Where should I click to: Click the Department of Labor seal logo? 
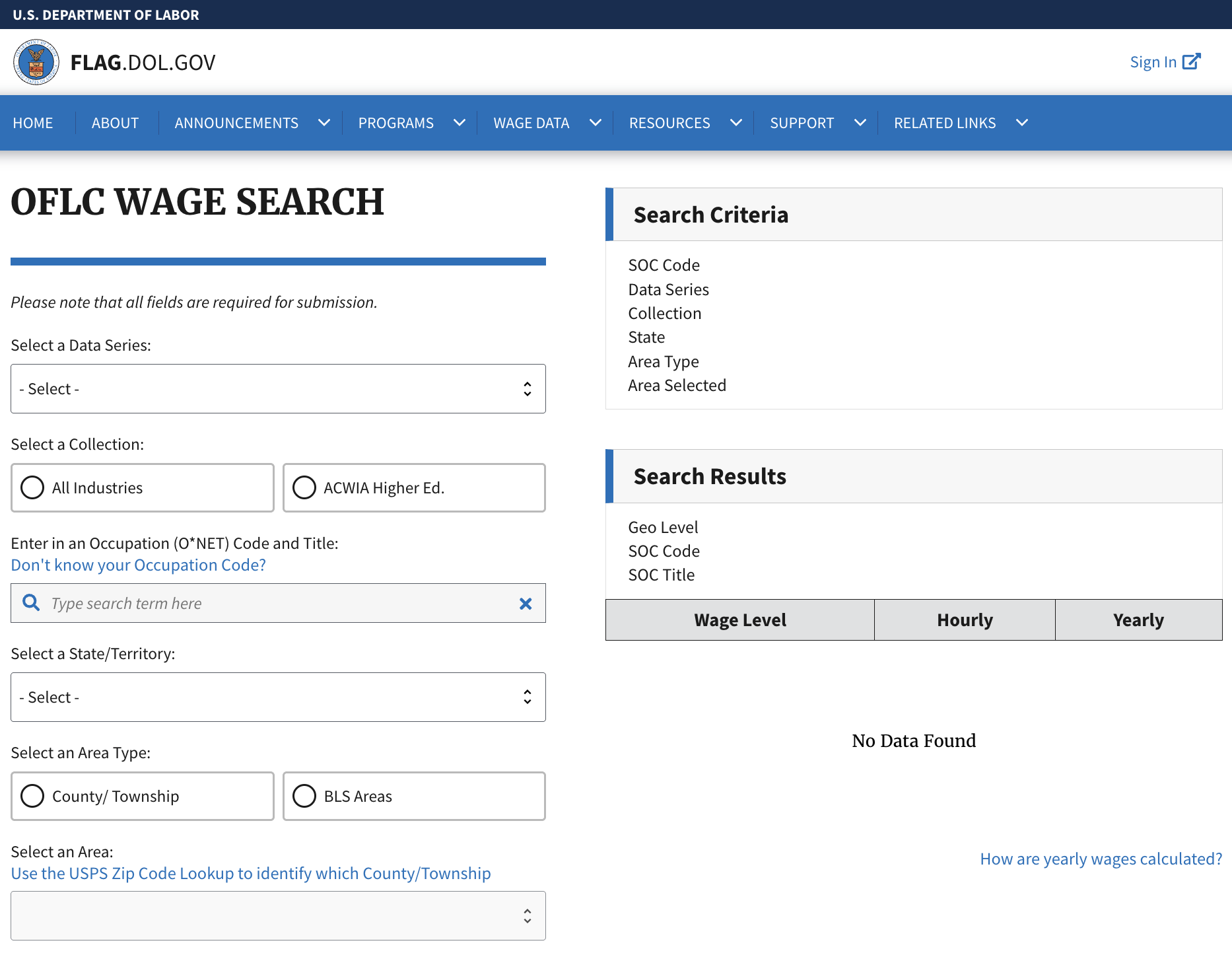click(x=36, y=62)
